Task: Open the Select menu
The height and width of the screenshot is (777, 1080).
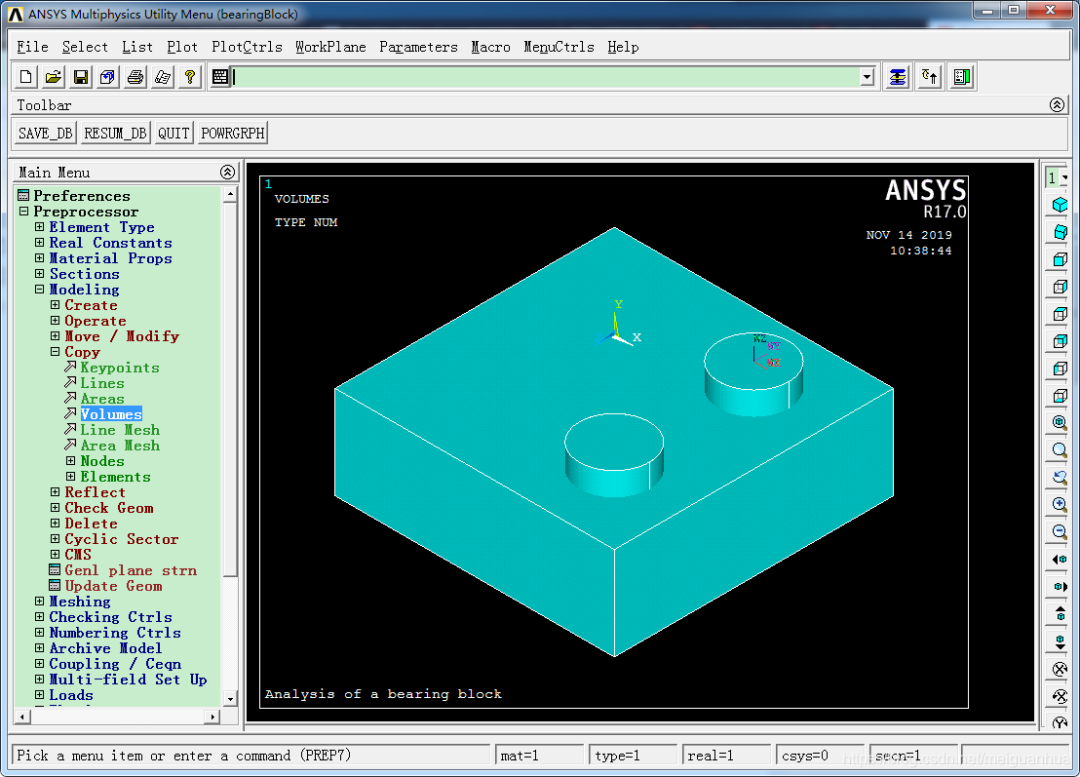Action: point(85,47)
